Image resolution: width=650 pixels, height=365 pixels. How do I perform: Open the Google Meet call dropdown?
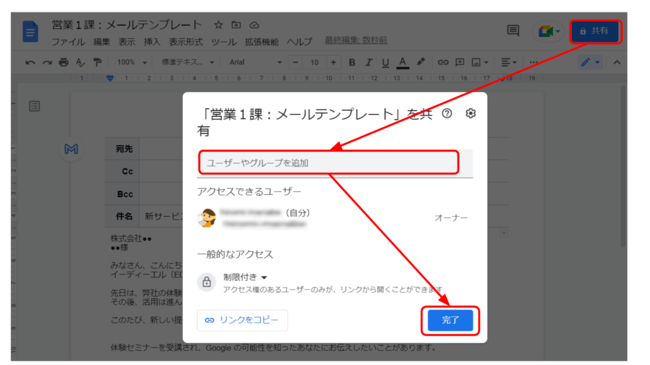click(x=548, y=31)
